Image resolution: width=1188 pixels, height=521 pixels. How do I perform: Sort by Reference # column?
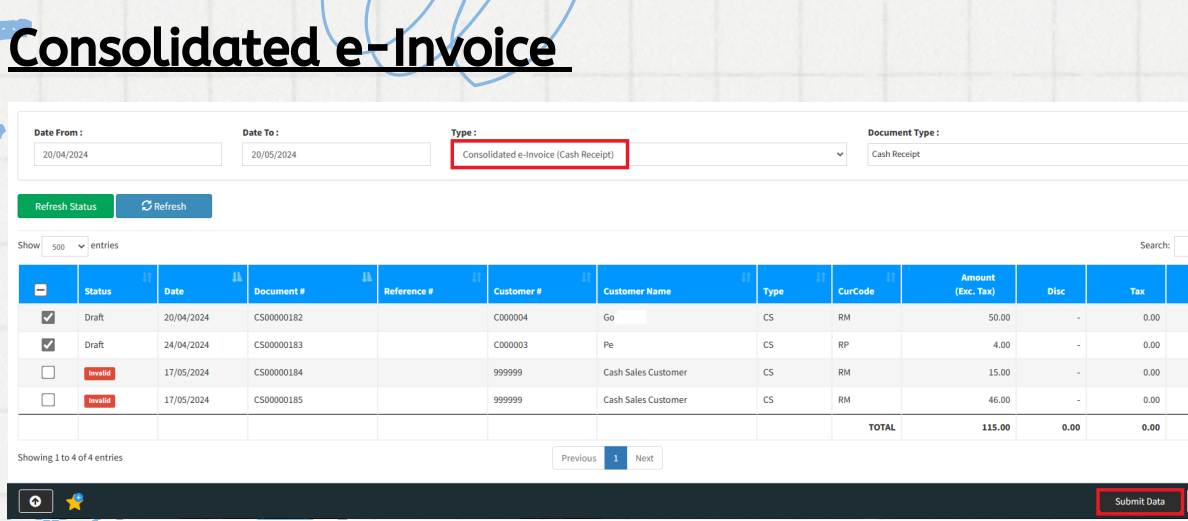click(432, 285)
